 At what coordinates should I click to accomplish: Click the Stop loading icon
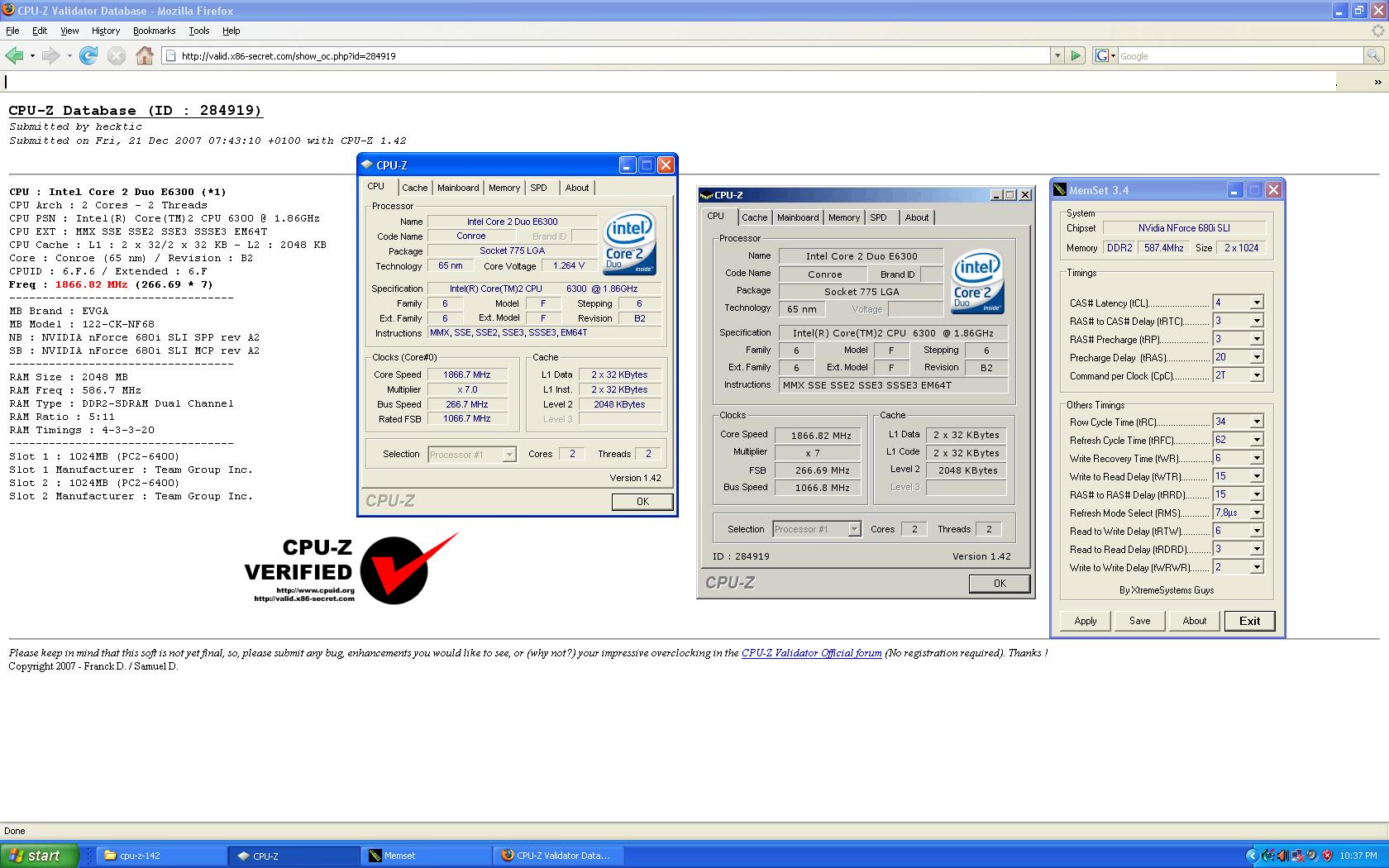pos(117,55)
